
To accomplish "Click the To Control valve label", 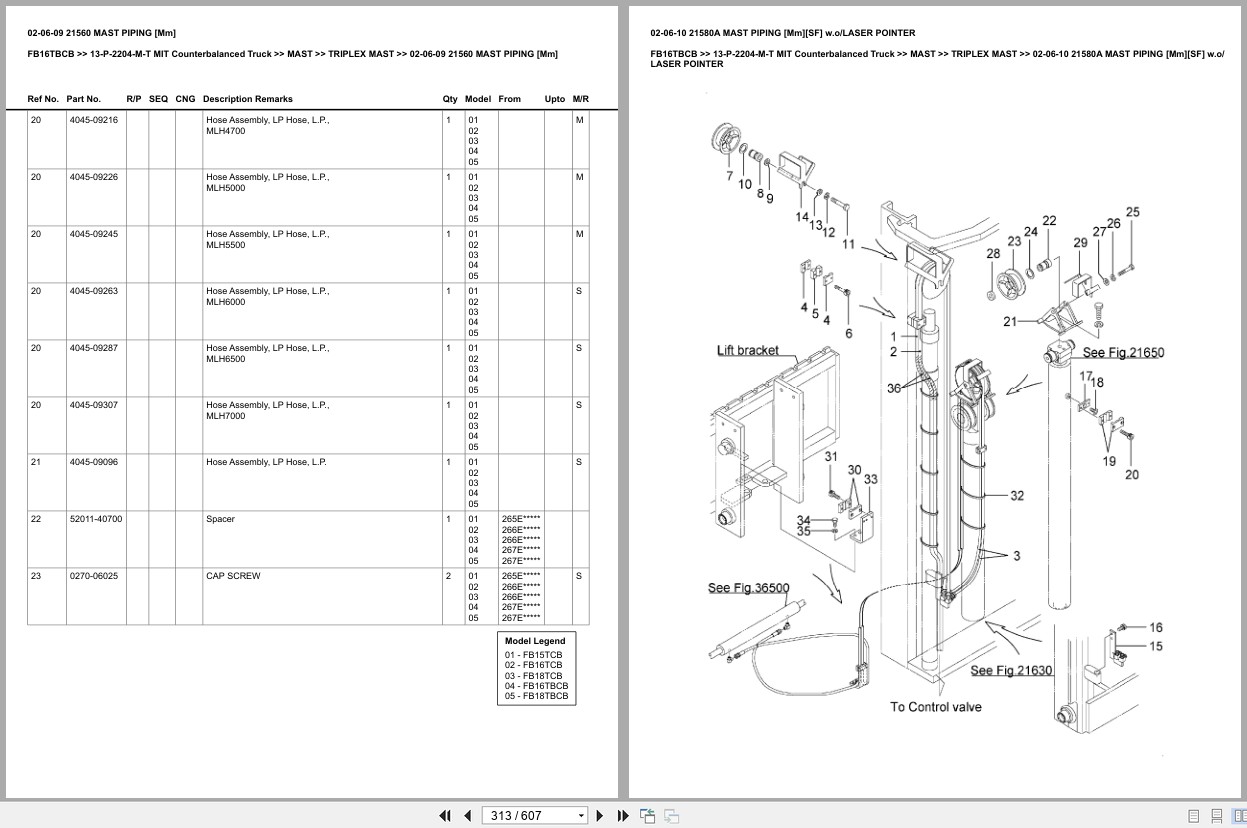I will click(x=936, y=707).
